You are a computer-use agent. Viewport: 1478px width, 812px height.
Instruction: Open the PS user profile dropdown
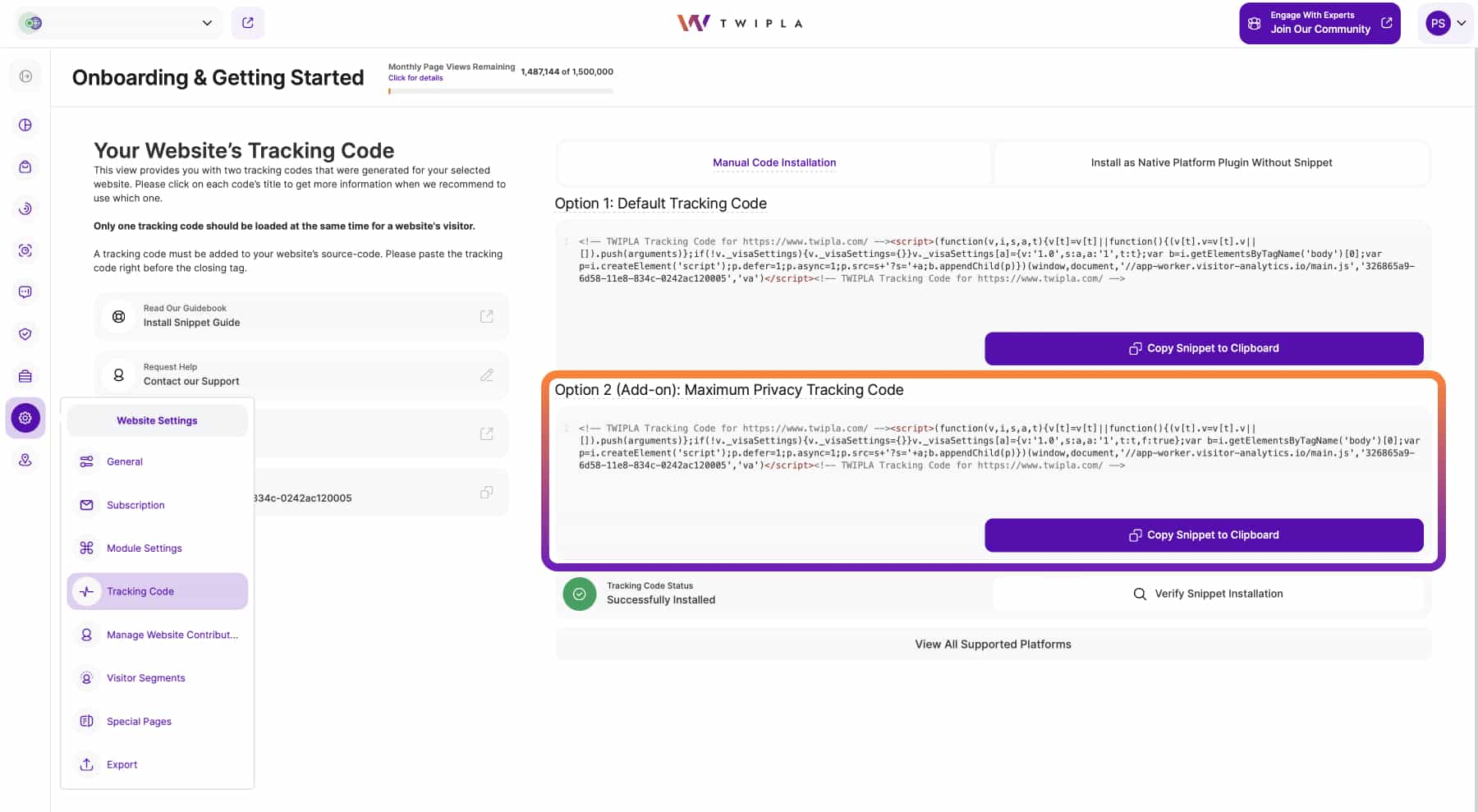[x=1447, y=23]
